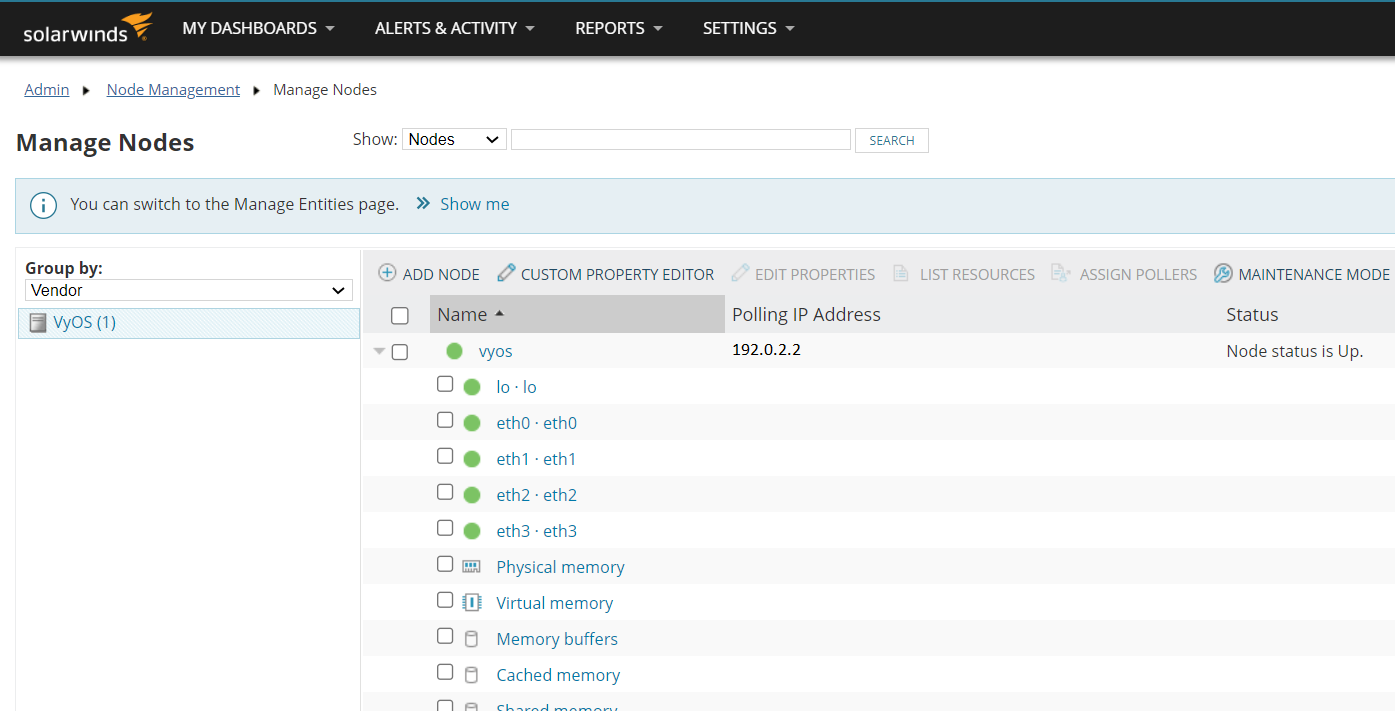
Task: Open the Alerts & Activity menu
Action: point(454,28)
